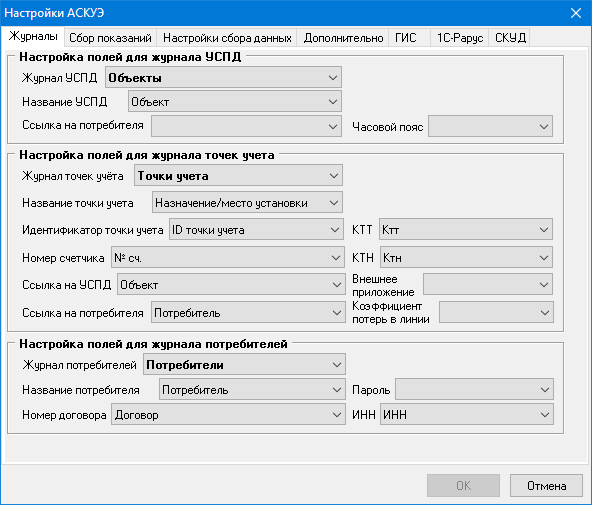Open the Идентификатор точки учета dropdown
The image size is (592, 505).
[x=256, y=229]
